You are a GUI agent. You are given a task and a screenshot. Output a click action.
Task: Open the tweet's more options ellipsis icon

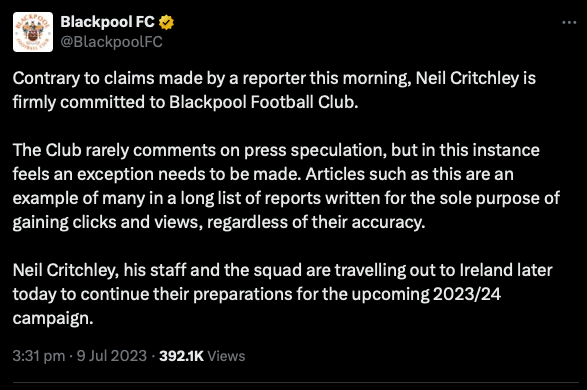coord(569,22)
